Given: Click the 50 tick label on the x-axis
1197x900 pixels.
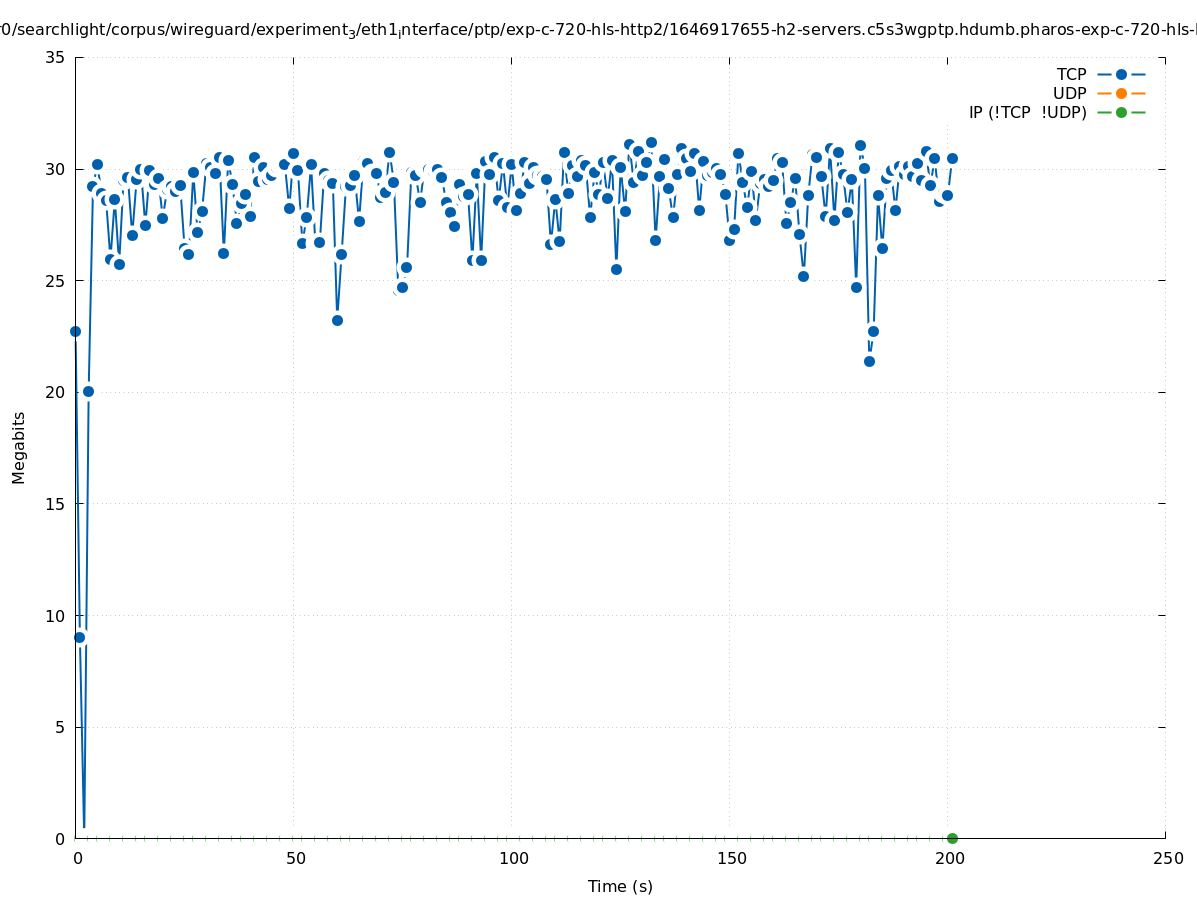Looking at the screenshot, I should click(x=295, y=858).
